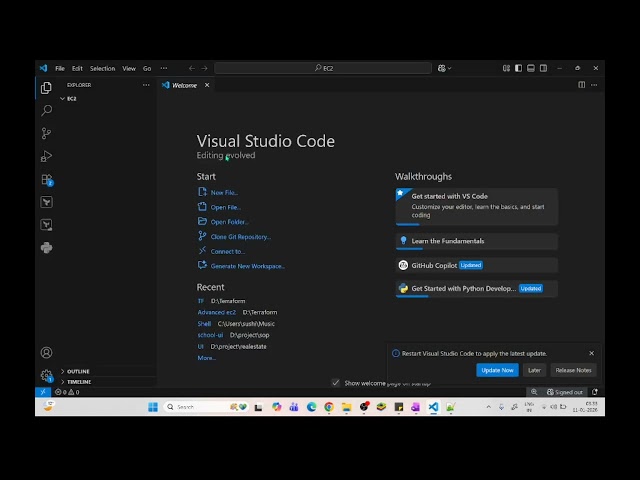Open editor More Actions ellipsis
Screen dimensions: 640x480
pos(594,85)
